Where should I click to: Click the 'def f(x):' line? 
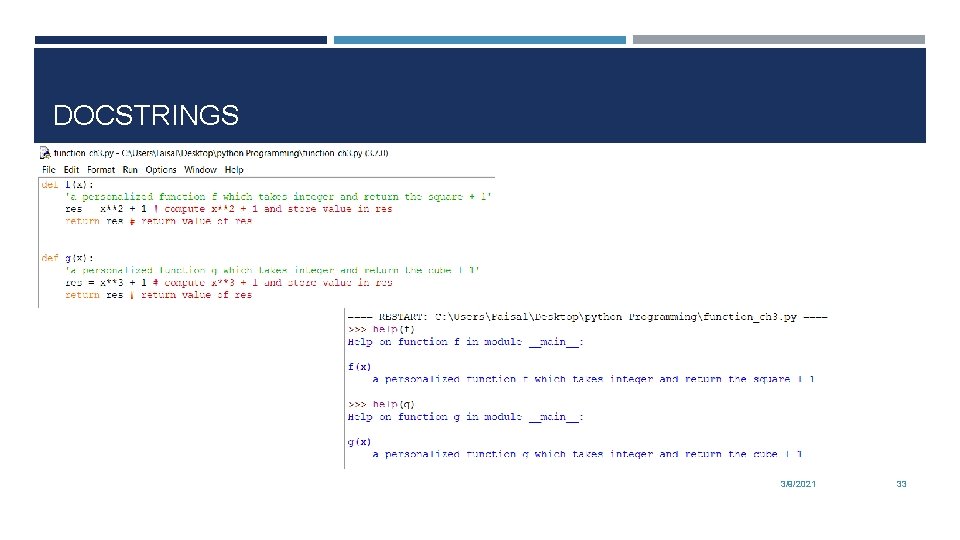(x=67, y=184)
